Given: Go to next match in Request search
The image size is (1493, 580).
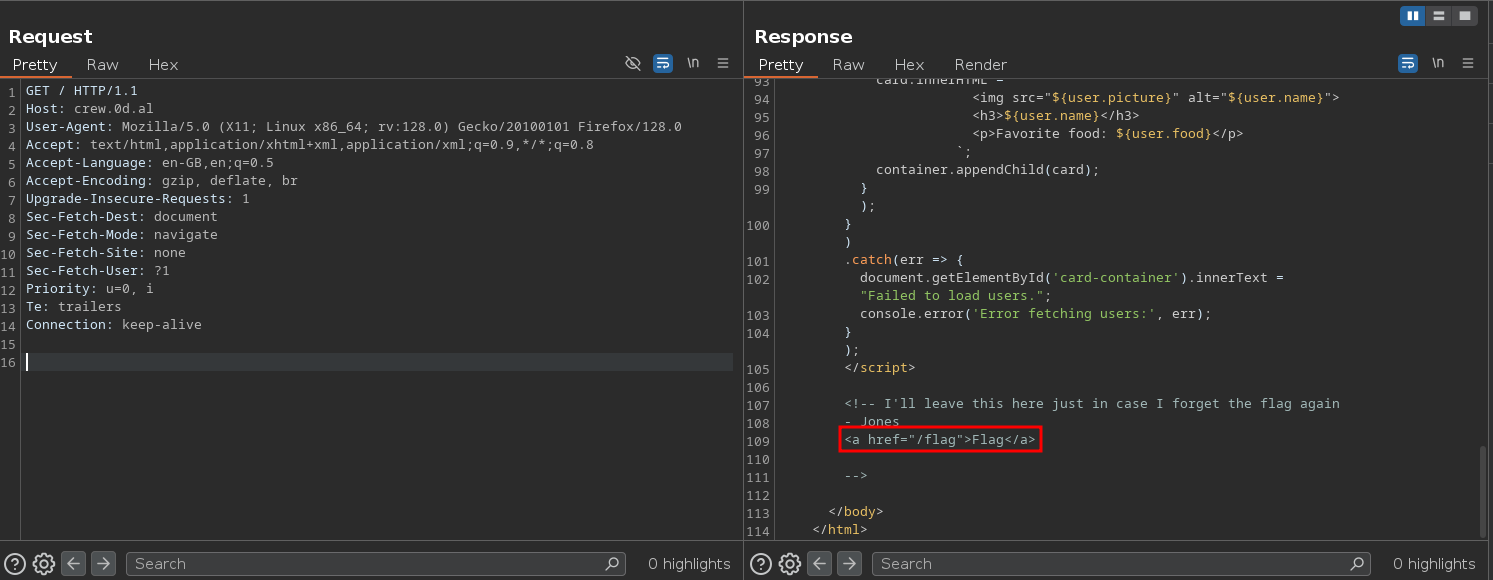Looking at the screenshot, I should (103, 563).
